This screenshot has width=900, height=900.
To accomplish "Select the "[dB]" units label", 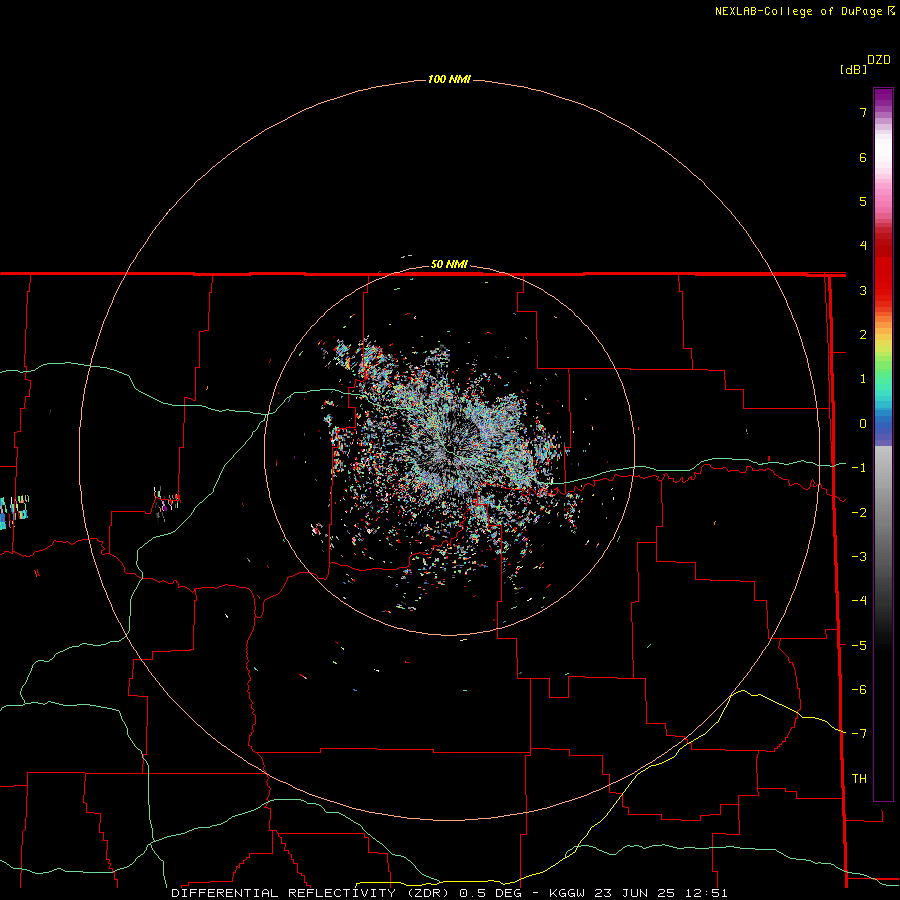I will coord(853,69).
